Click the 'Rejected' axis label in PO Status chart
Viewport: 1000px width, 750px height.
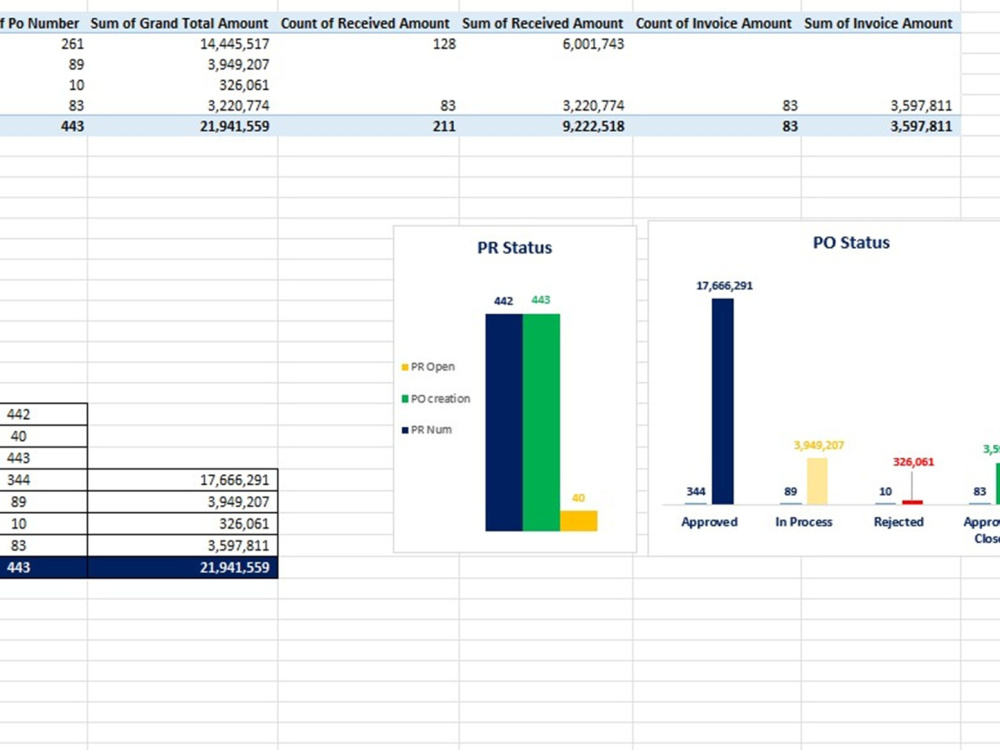pos(899,522)
